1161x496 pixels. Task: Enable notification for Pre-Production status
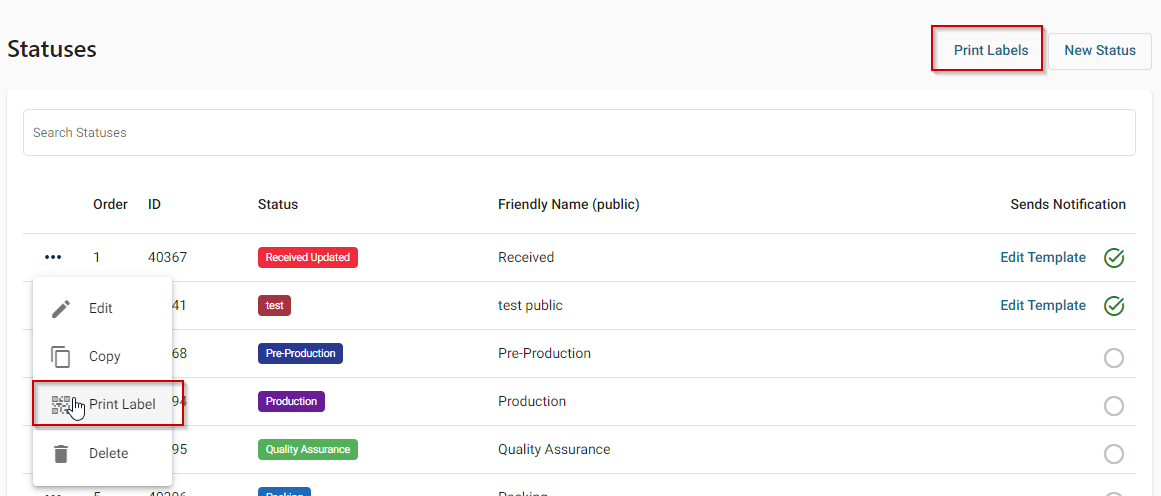[x=1114, y=358]
